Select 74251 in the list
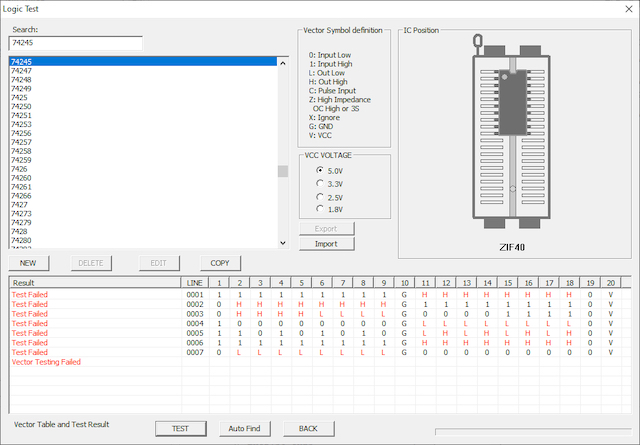 pyautogui.click(x=21, y=116)
